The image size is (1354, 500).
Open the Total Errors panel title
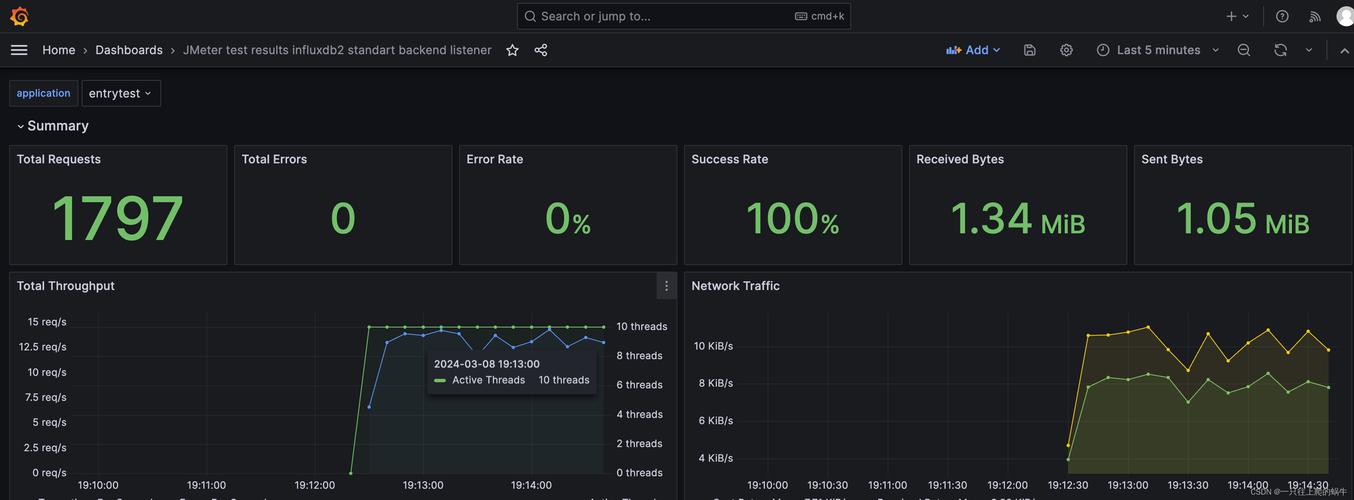274,159
